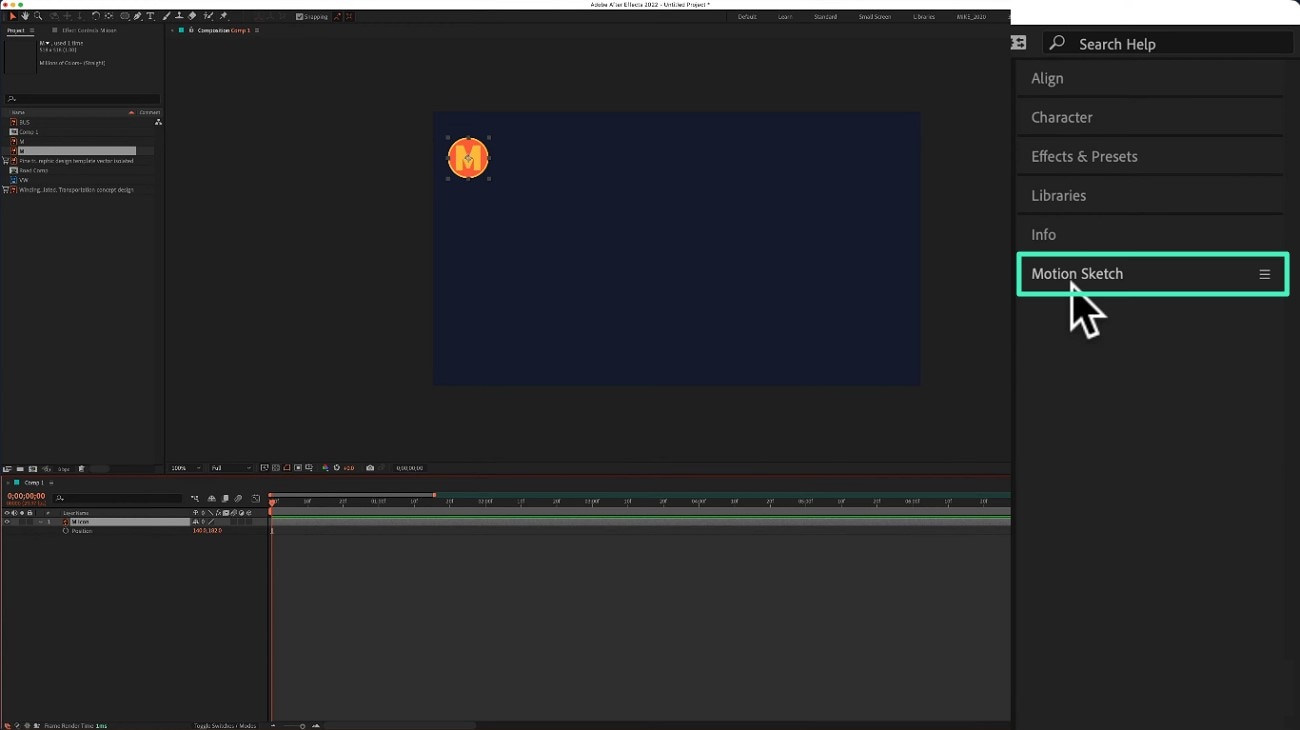This screenshot has width=1300, height=730.
Task: Open the Graph Editor in the timeline
Action: 256,498
